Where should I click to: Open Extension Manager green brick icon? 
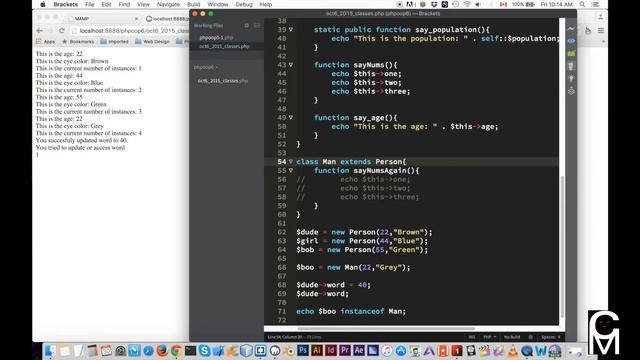[x=571, y=53]
